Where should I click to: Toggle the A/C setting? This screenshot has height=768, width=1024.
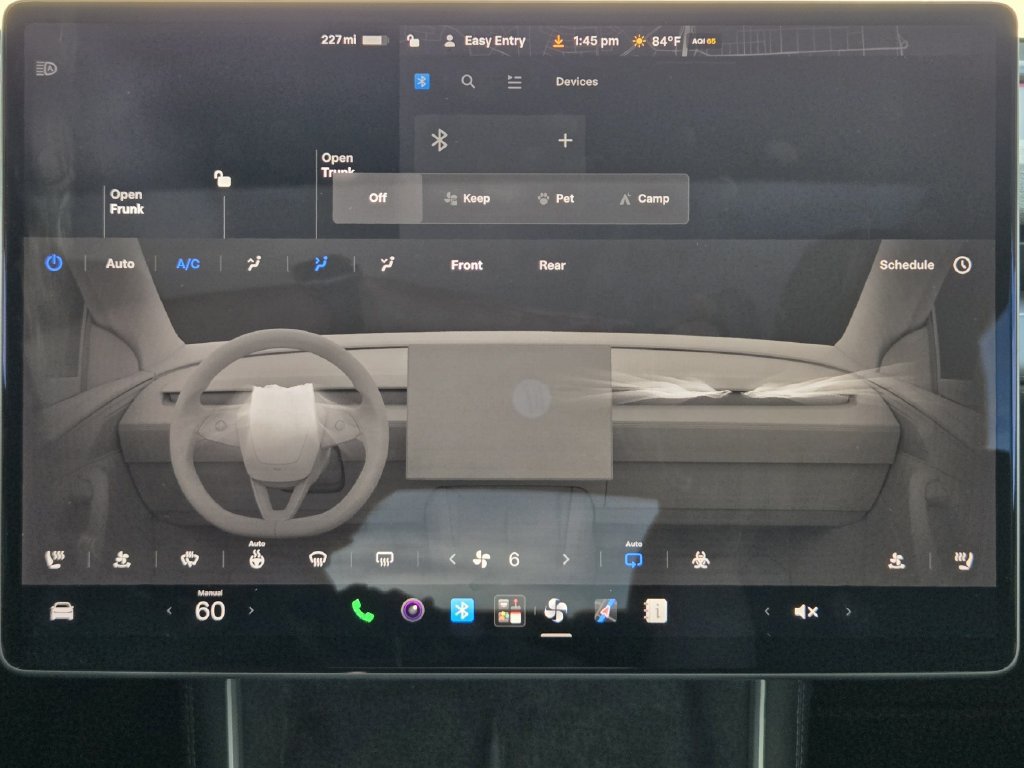(x=188, y=264)
